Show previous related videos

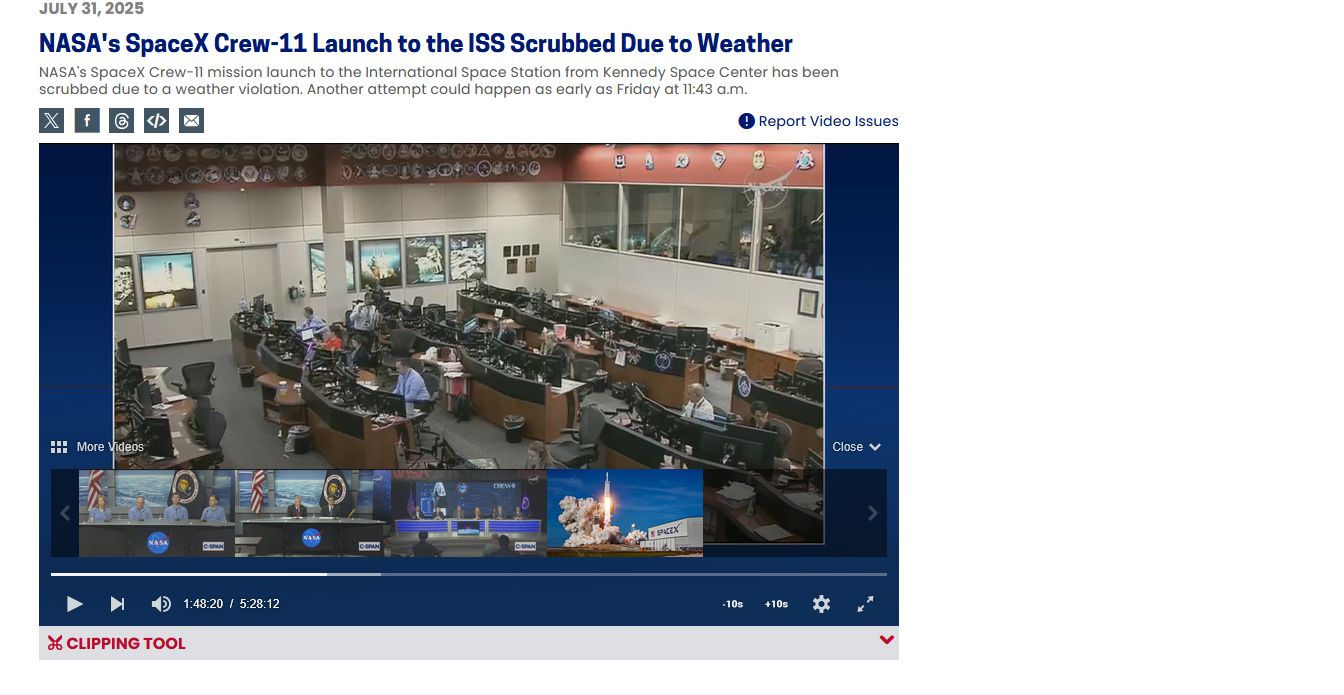point(65,513)
